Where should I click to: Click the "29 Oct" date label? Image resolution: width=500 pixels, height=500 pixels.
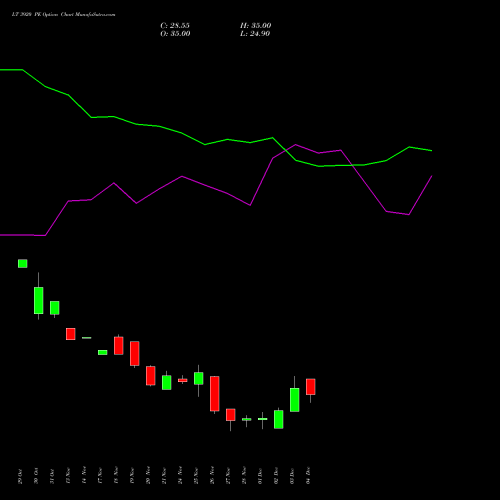(x=20, y=476)
